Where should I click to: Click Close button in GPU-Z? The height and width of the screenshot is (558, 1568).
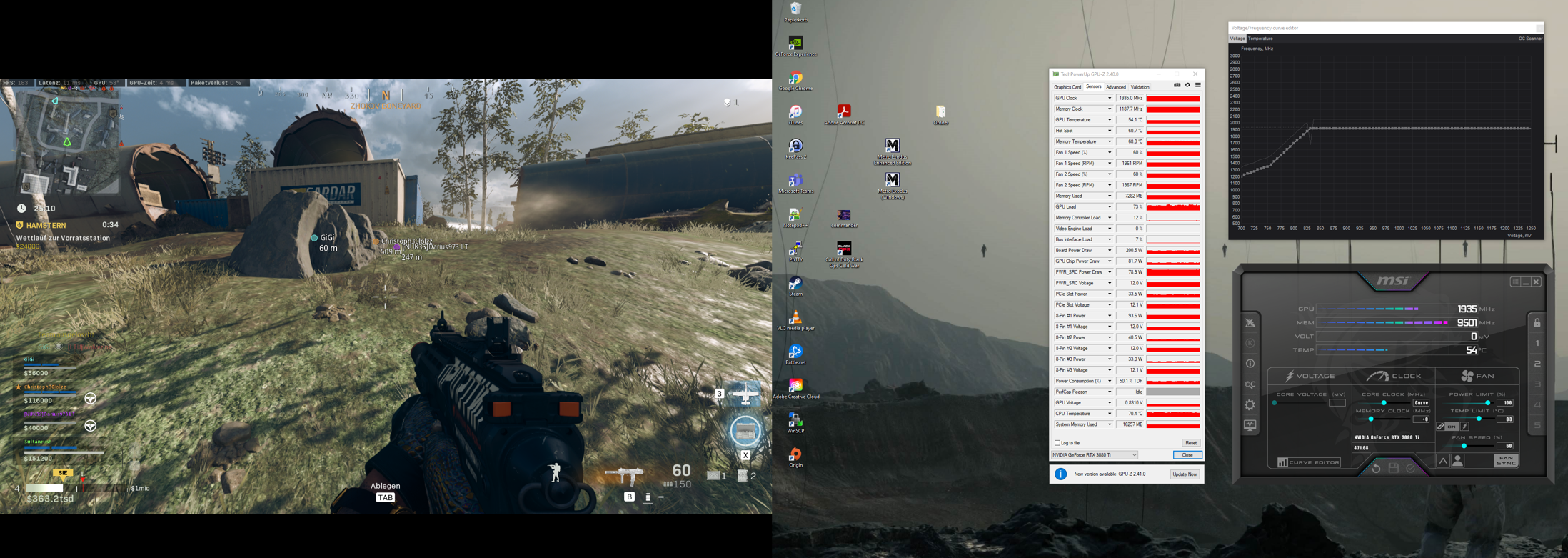tap(1187, 455)
